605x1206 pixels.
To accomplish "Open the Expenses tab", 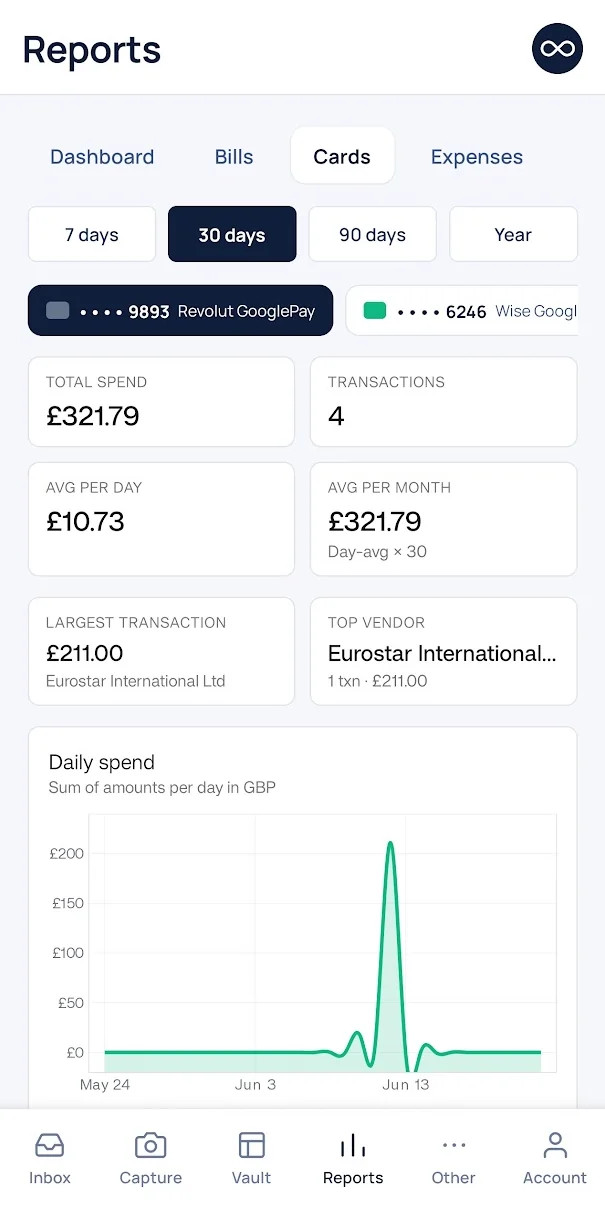I will [x=477, y=157].
